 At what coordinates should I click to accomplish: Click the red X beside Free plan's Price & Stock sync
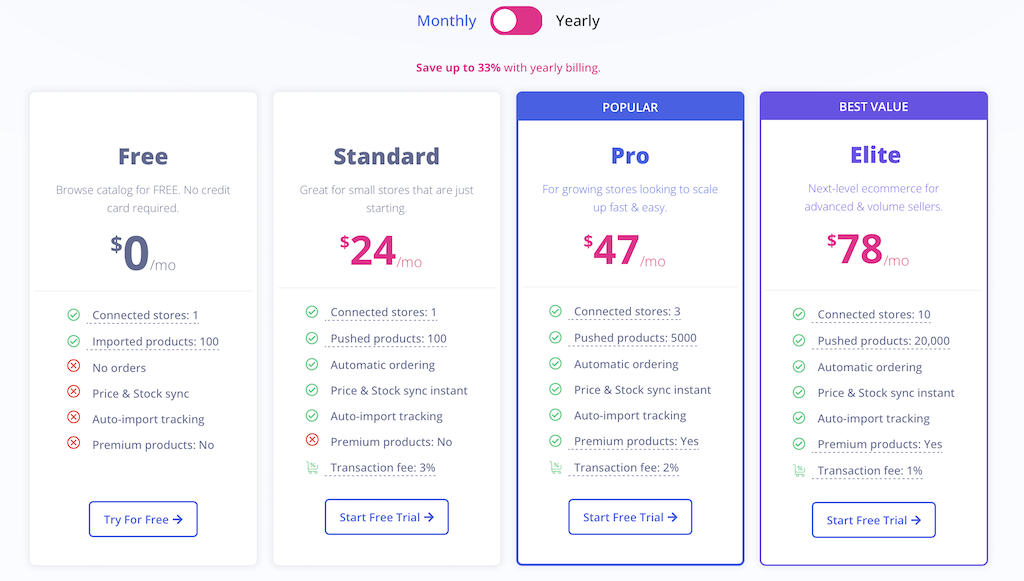click(73, 393)
